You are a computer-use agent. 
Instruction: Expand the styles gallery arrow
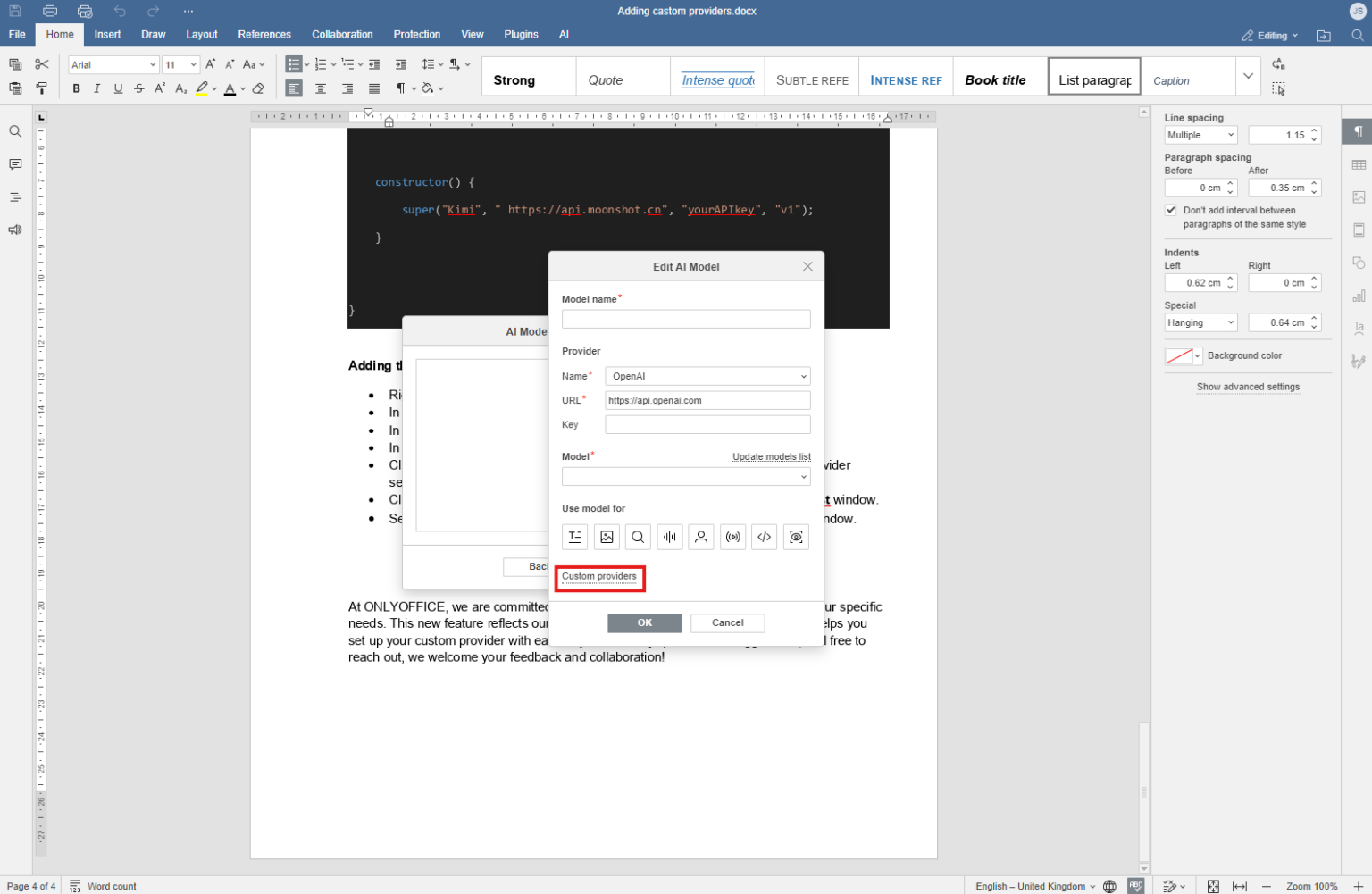coord(1248,76)
